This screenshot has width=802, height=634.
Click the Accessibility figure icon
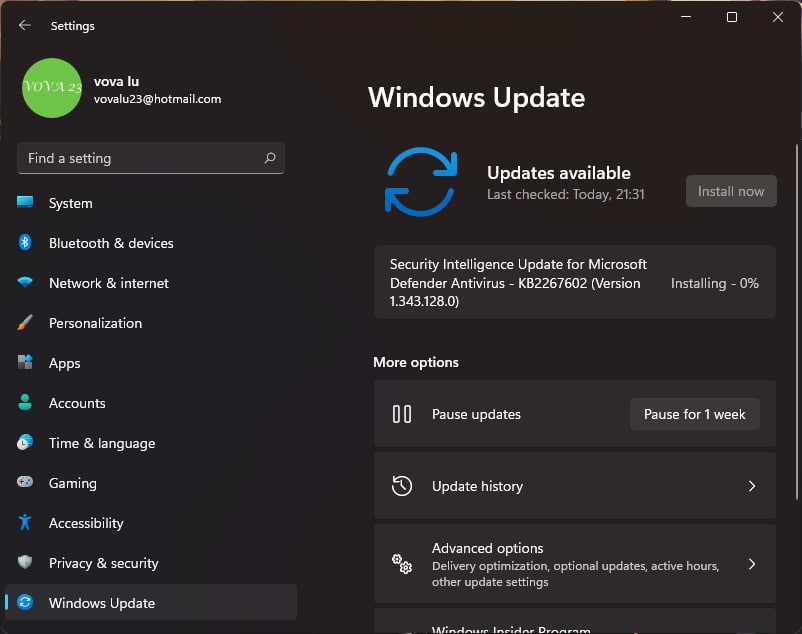[x=25, y=522]
